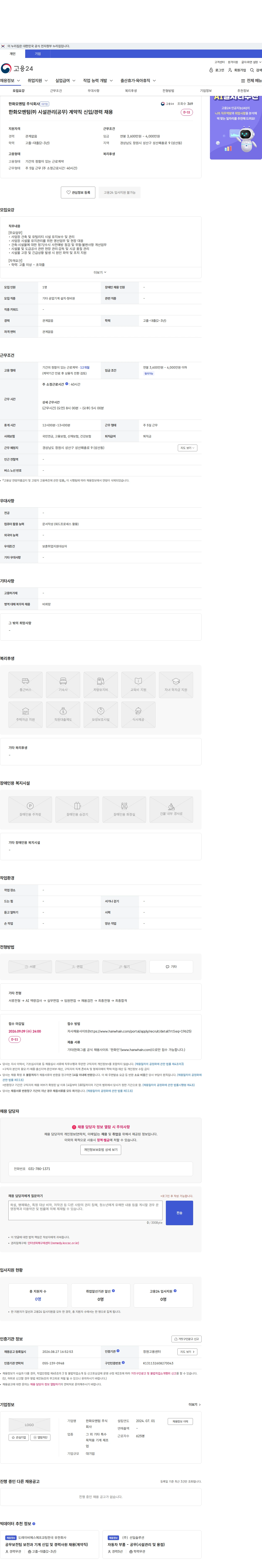Open 개인정보보호법 상세 보기 button

[101, 1150]
